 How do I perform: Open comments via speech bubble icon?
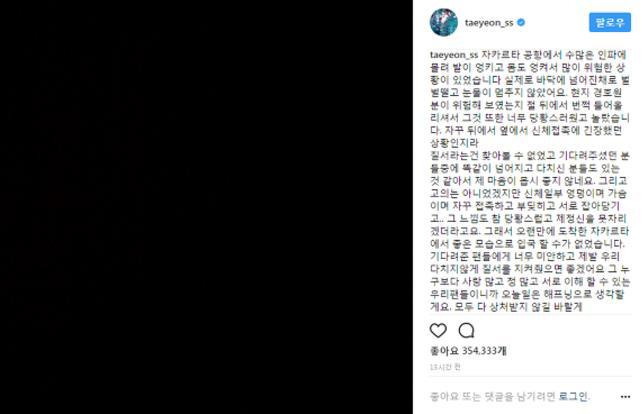[x=466, y=330]
